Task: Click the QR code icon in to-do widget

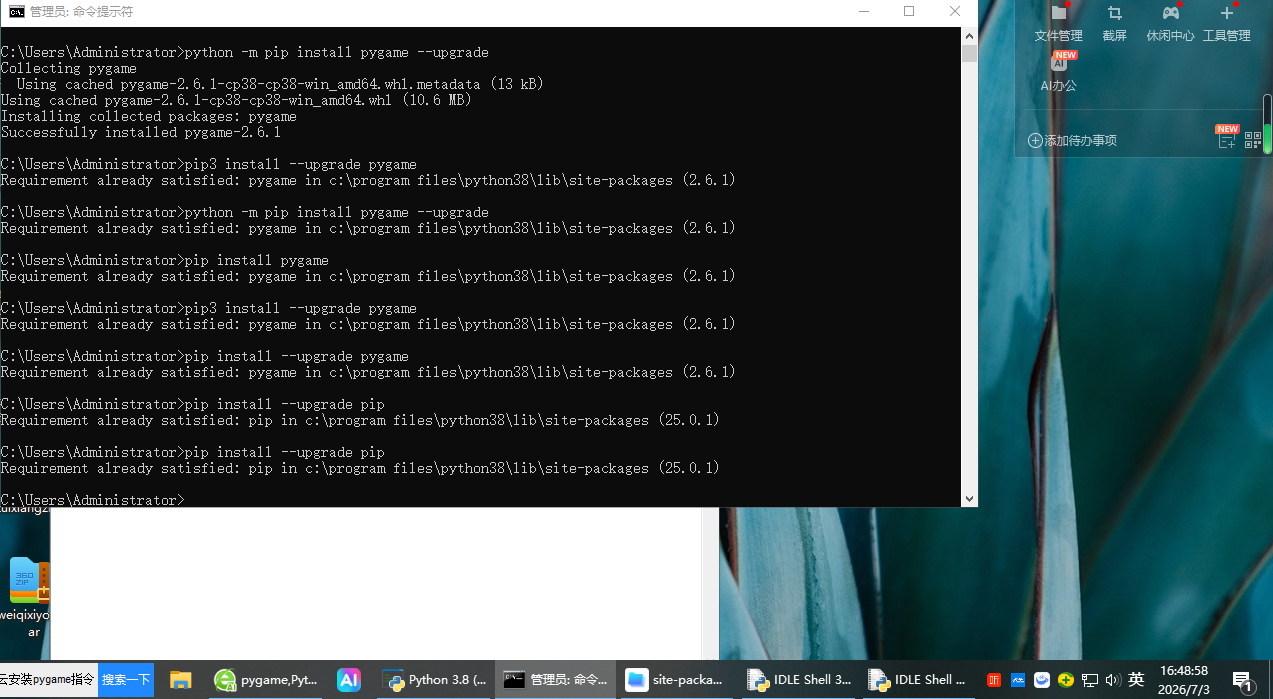Action: 1252,140
